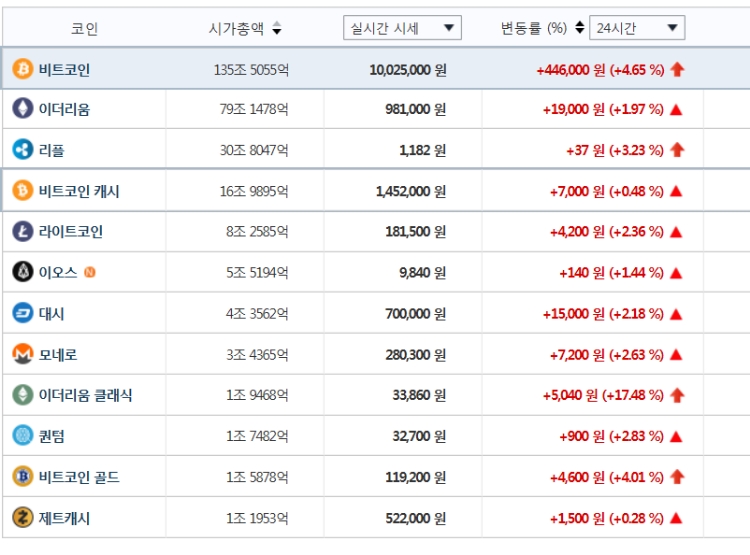Image resolution: width=750 pixels, height=555 pixels.
Task: Click the 변동률 (%) column header label
Action: (533, 28)
